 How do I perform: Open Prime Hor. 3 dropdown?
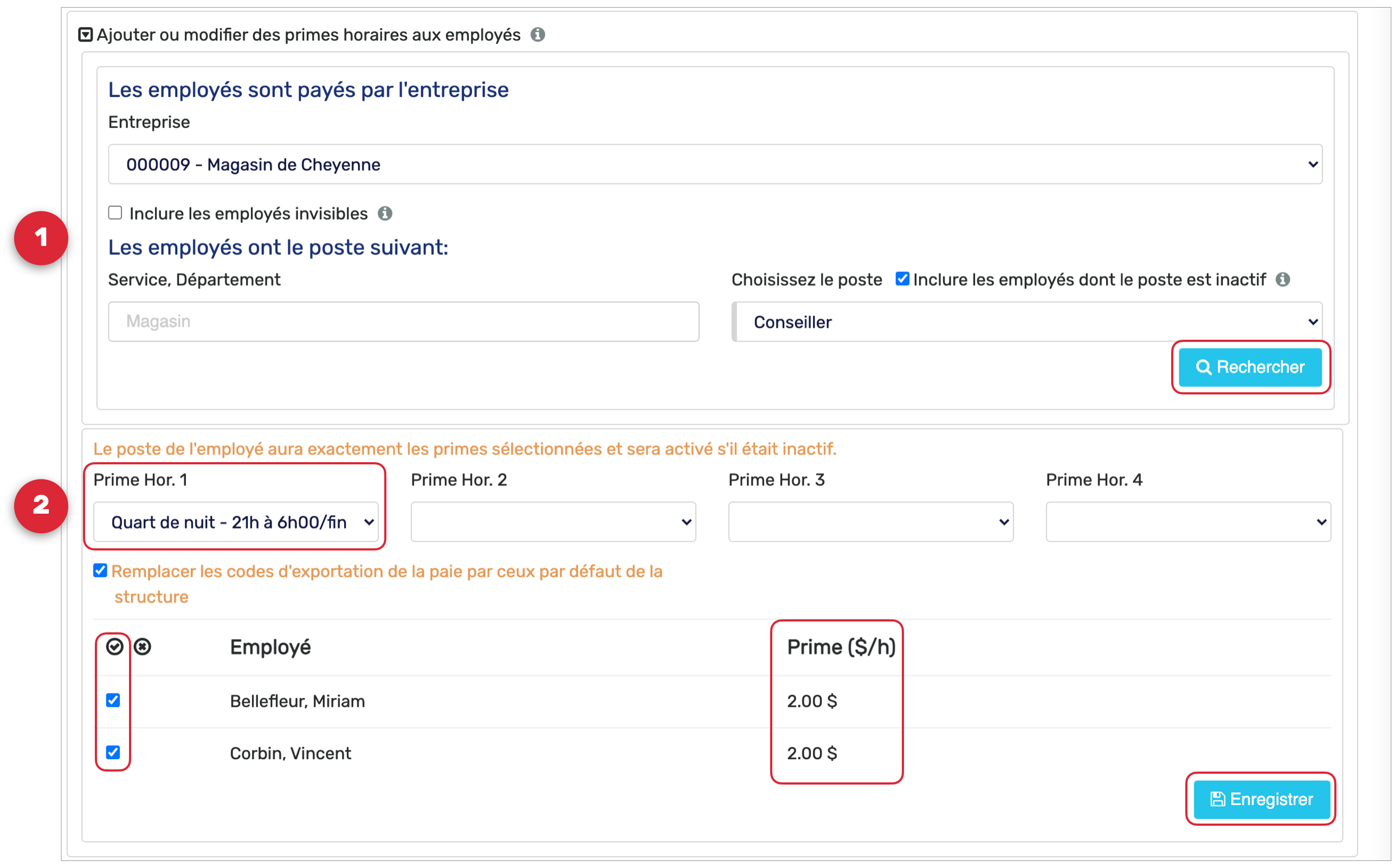871,522
